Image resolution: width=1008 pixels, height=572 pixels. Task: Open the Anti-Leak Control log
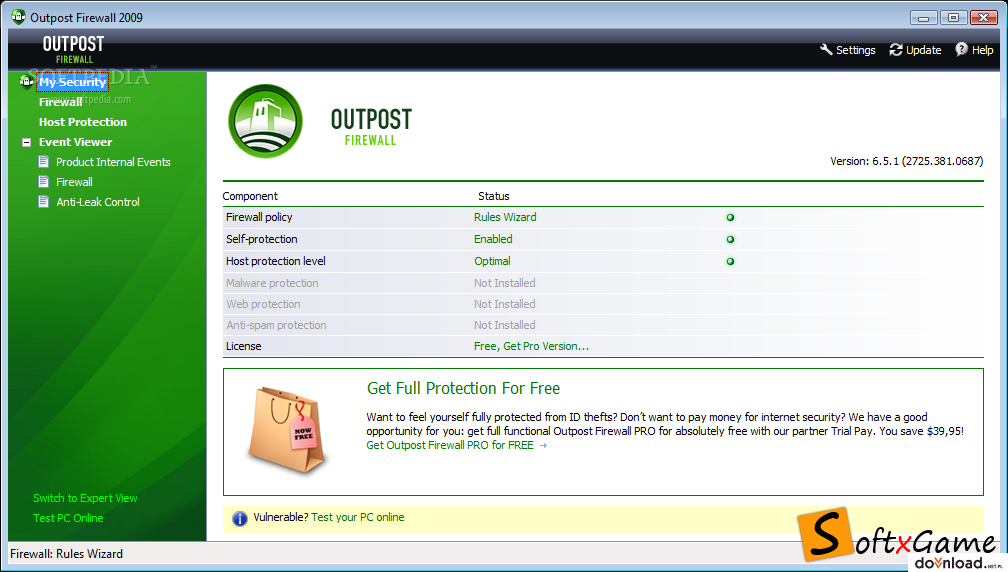98,202
